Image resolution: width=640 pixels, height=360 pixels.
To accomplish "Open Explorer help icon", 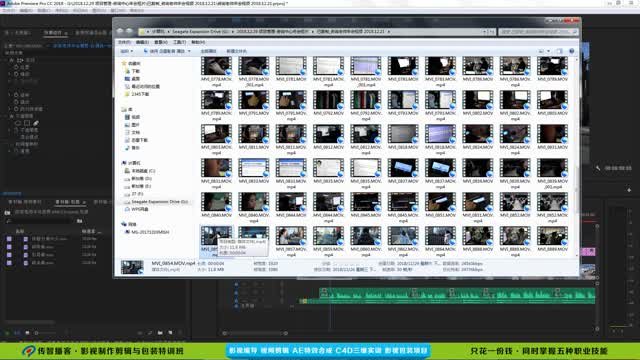I will coord(571,51).
